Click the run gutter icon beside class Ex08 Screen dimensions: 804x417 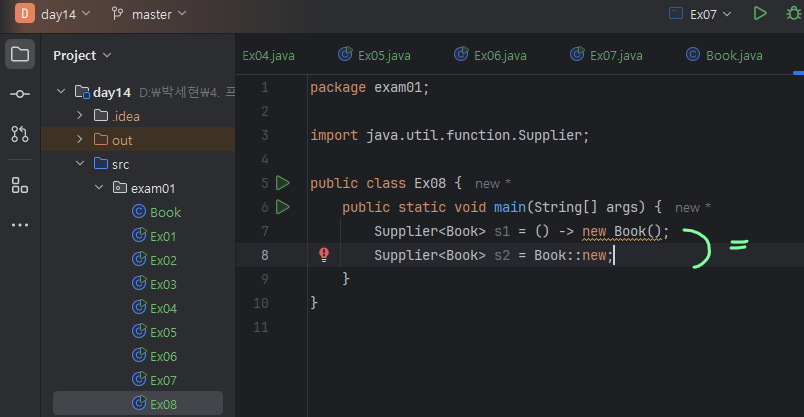pos(282,183)
